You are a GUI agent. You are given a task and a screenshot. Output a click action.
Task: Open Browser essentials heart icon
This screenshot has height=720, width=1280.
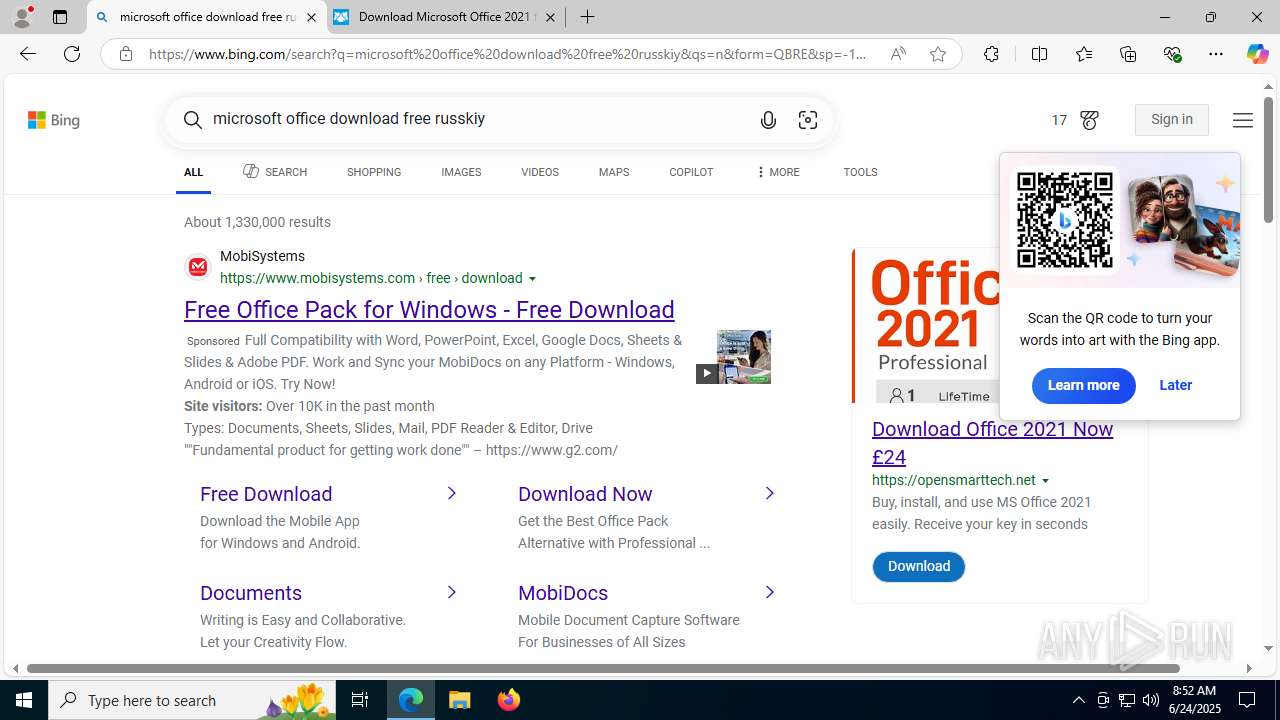tap(1172, 54)
